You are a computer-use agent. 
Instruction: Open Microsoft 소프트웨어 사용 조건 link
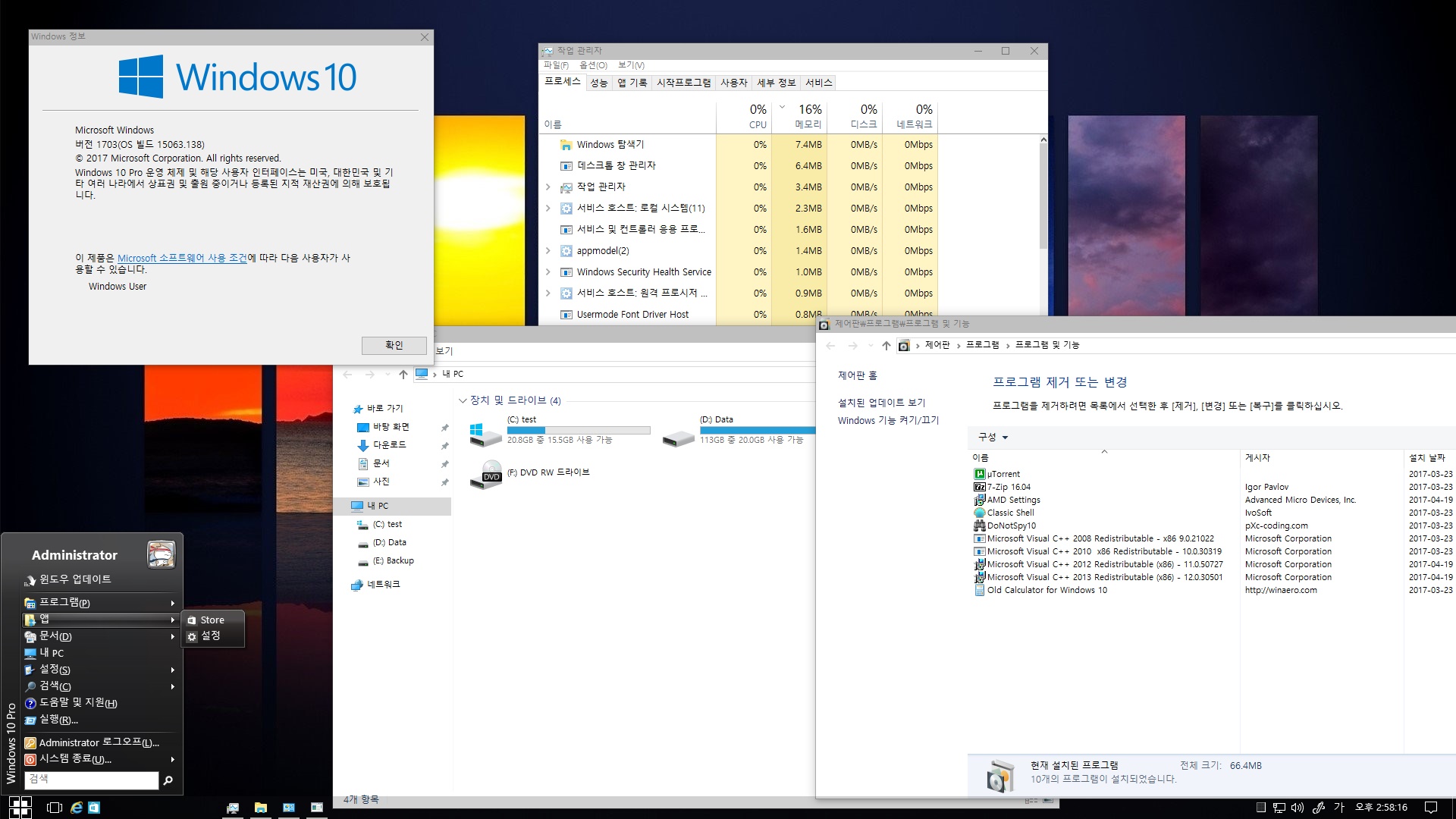click(x=182, y=258)
